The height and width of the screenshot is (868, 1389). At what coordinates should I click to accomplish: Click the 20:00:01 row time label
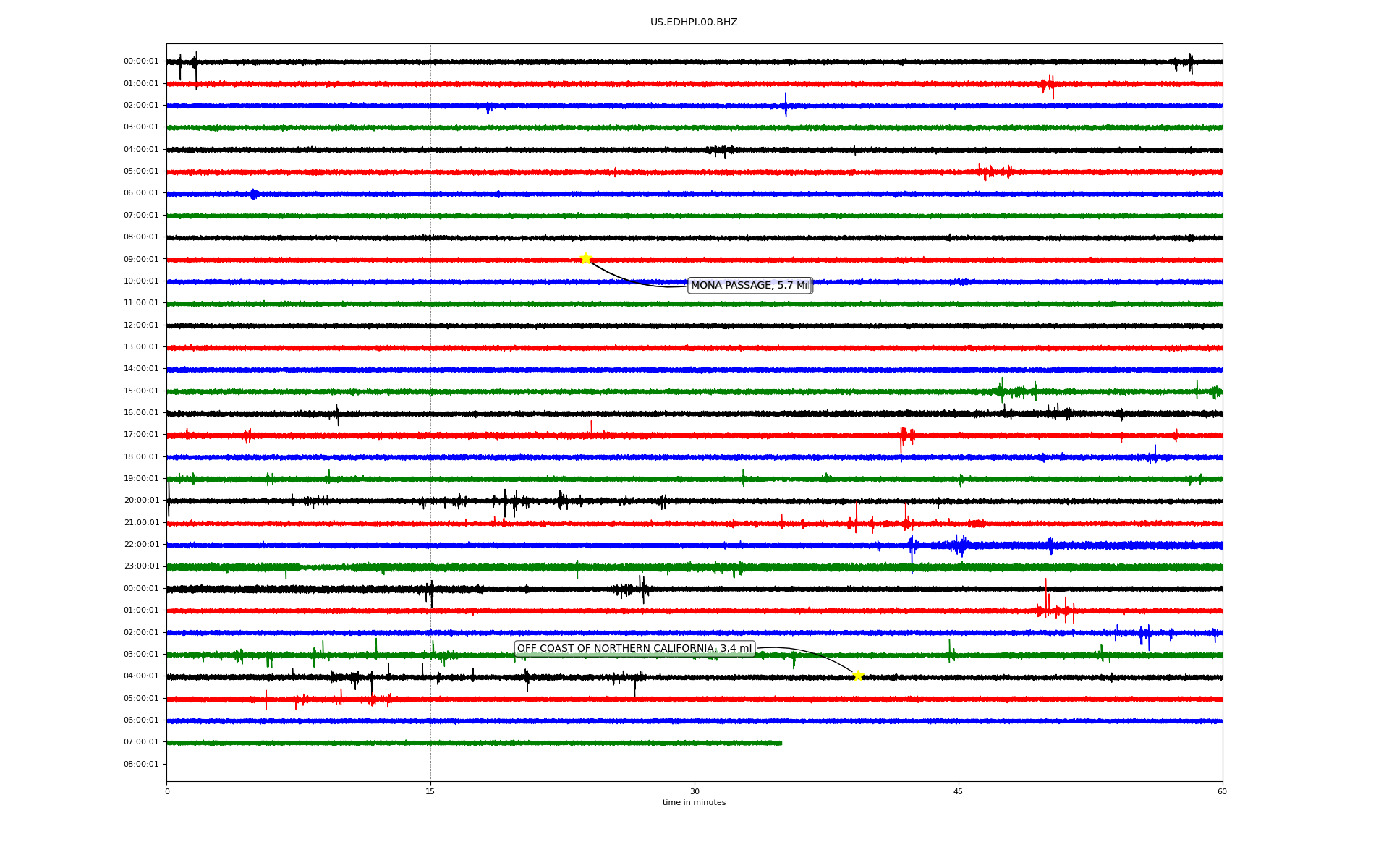click(x=141, y=501)
